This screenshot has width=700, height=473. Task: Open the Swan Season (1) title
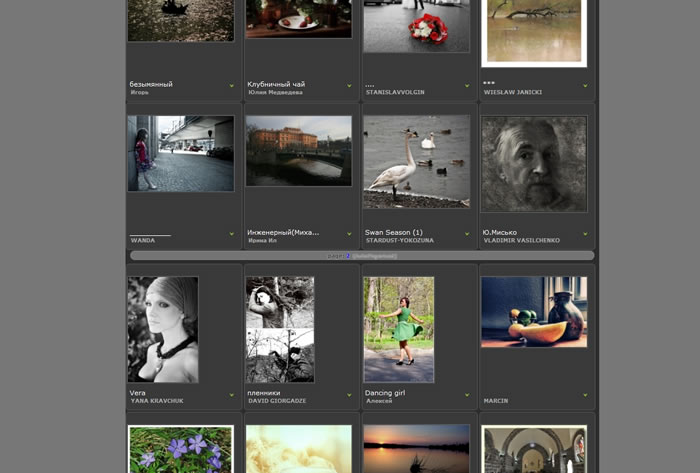point(393,232)
